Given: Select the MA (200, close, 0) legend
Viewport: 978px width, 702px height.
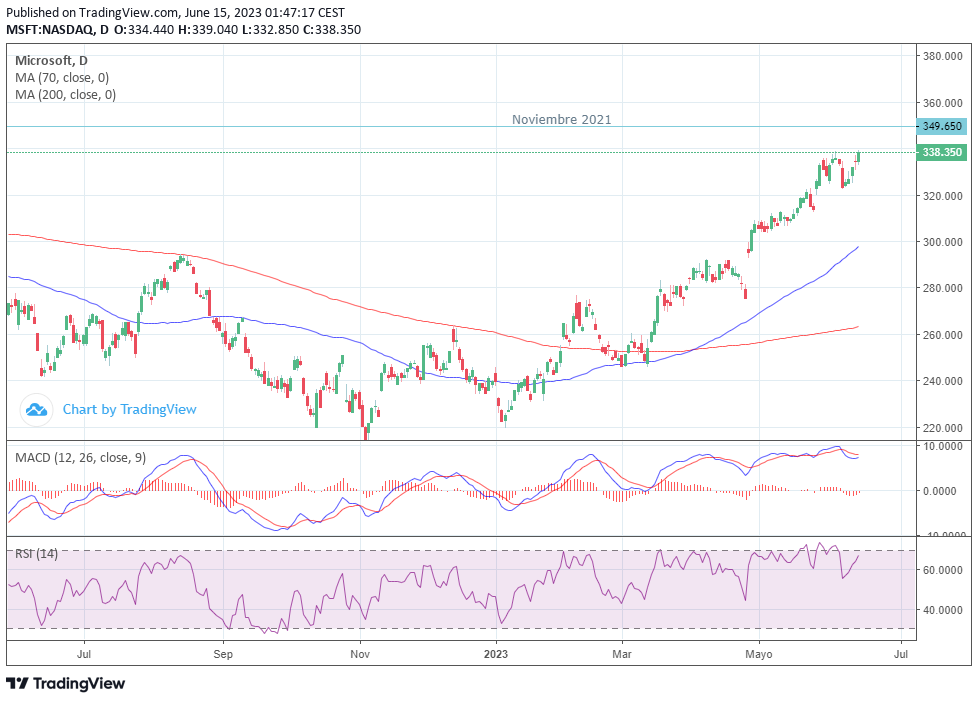Looking at the screenshot, I should click(x=65, y=95).
